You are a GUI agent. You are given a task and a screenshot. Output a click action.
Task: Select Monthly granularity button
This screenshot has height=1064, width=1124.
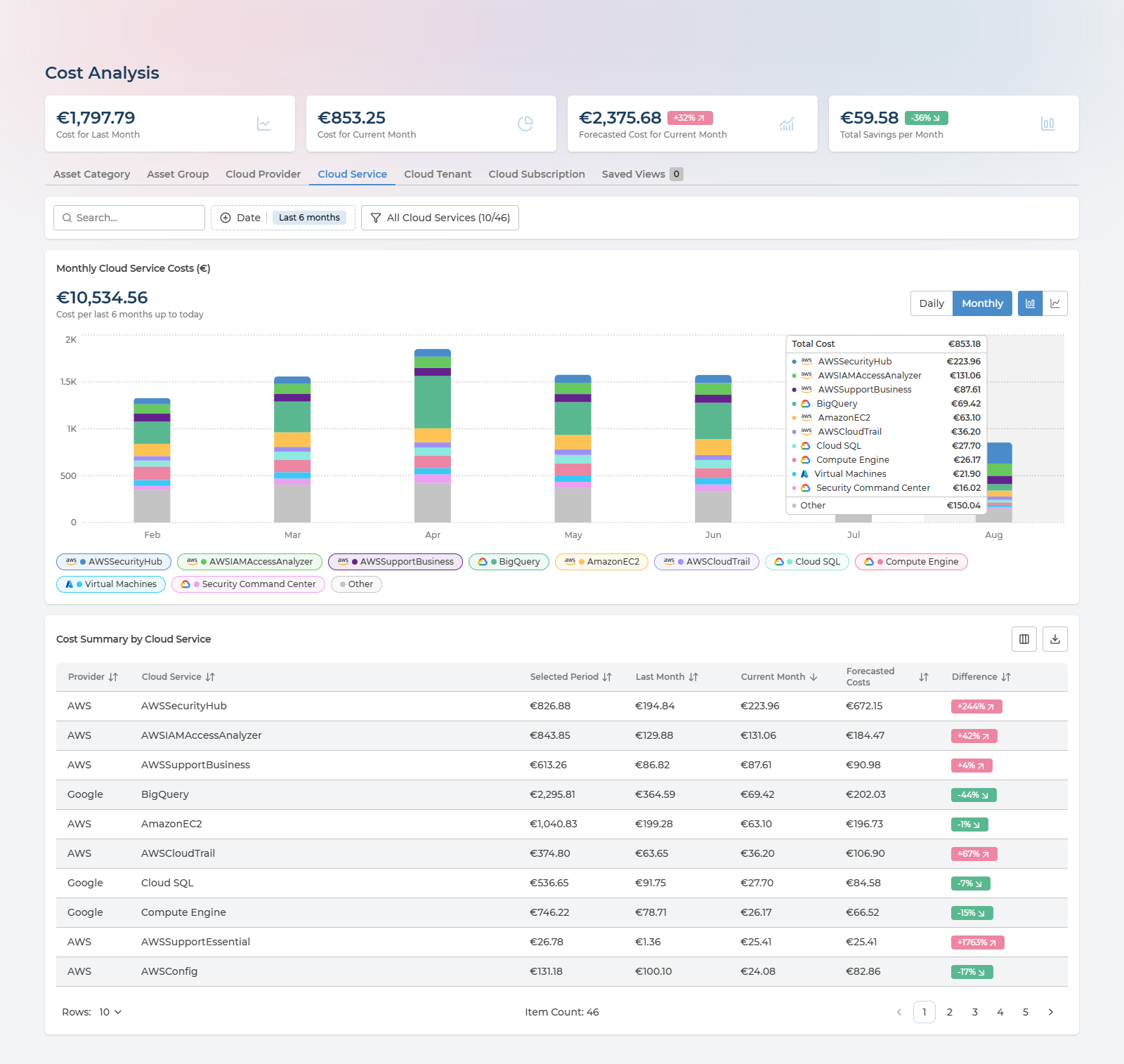click(x=982, y=303)
